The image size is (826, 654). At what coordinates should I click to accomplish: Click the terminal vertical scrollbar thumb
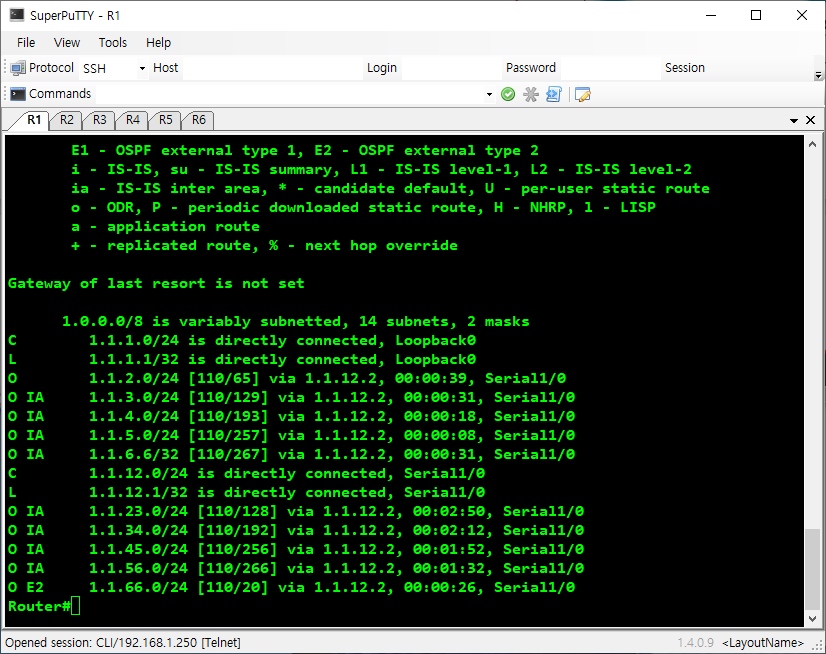coord(812,569)
